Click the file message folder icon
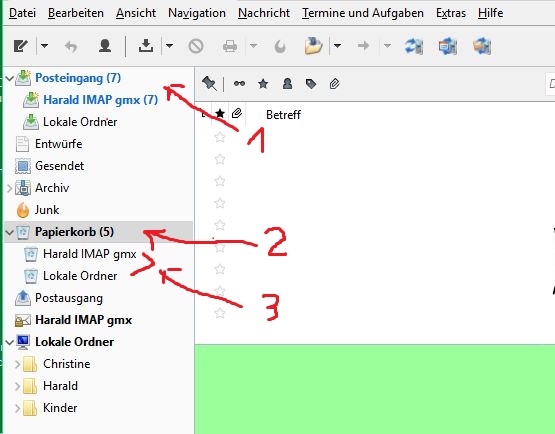Screen dimensions: 555x434 [313, 46]
